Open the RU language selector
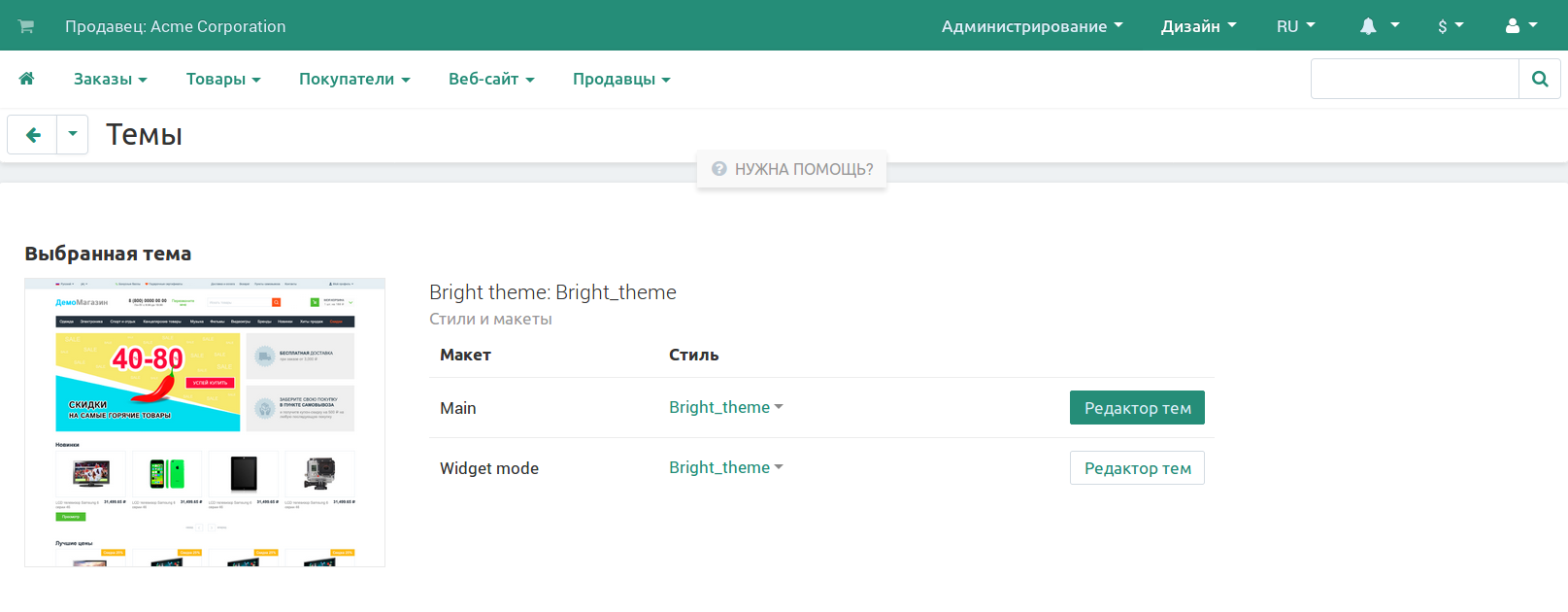 (1295, 26)
